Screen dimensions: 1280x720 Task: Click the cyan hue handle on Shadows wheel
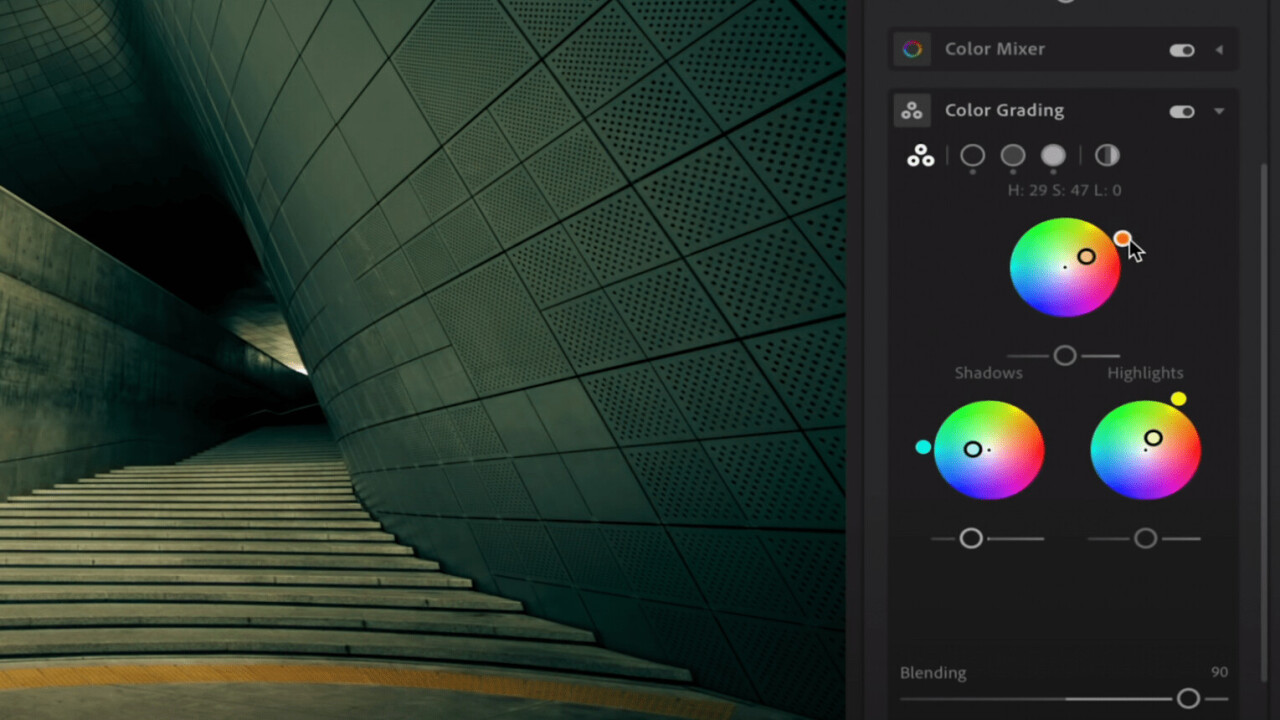923,447
